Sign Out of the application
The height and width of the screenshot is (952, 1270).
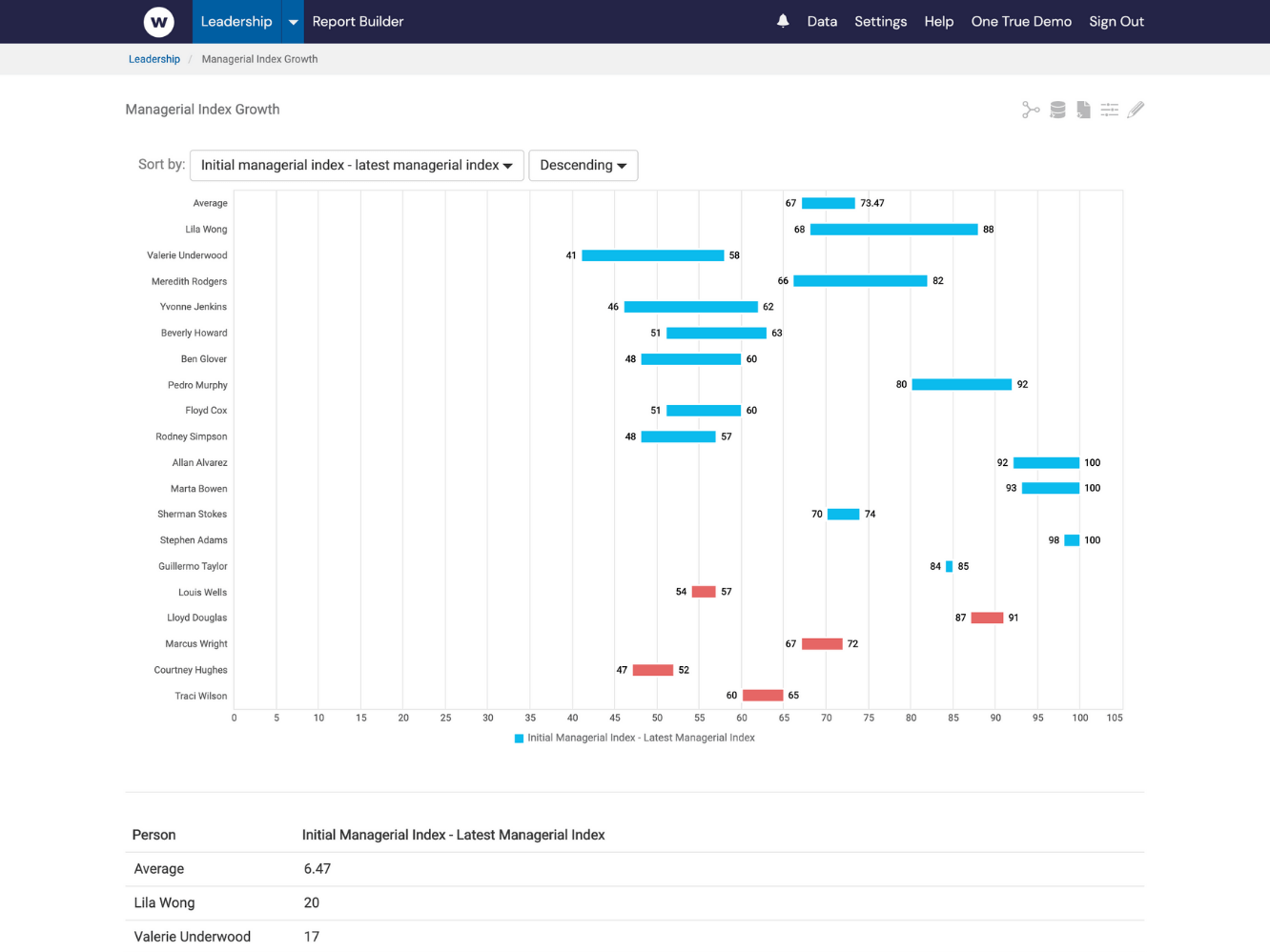[x=1116, y=21]
